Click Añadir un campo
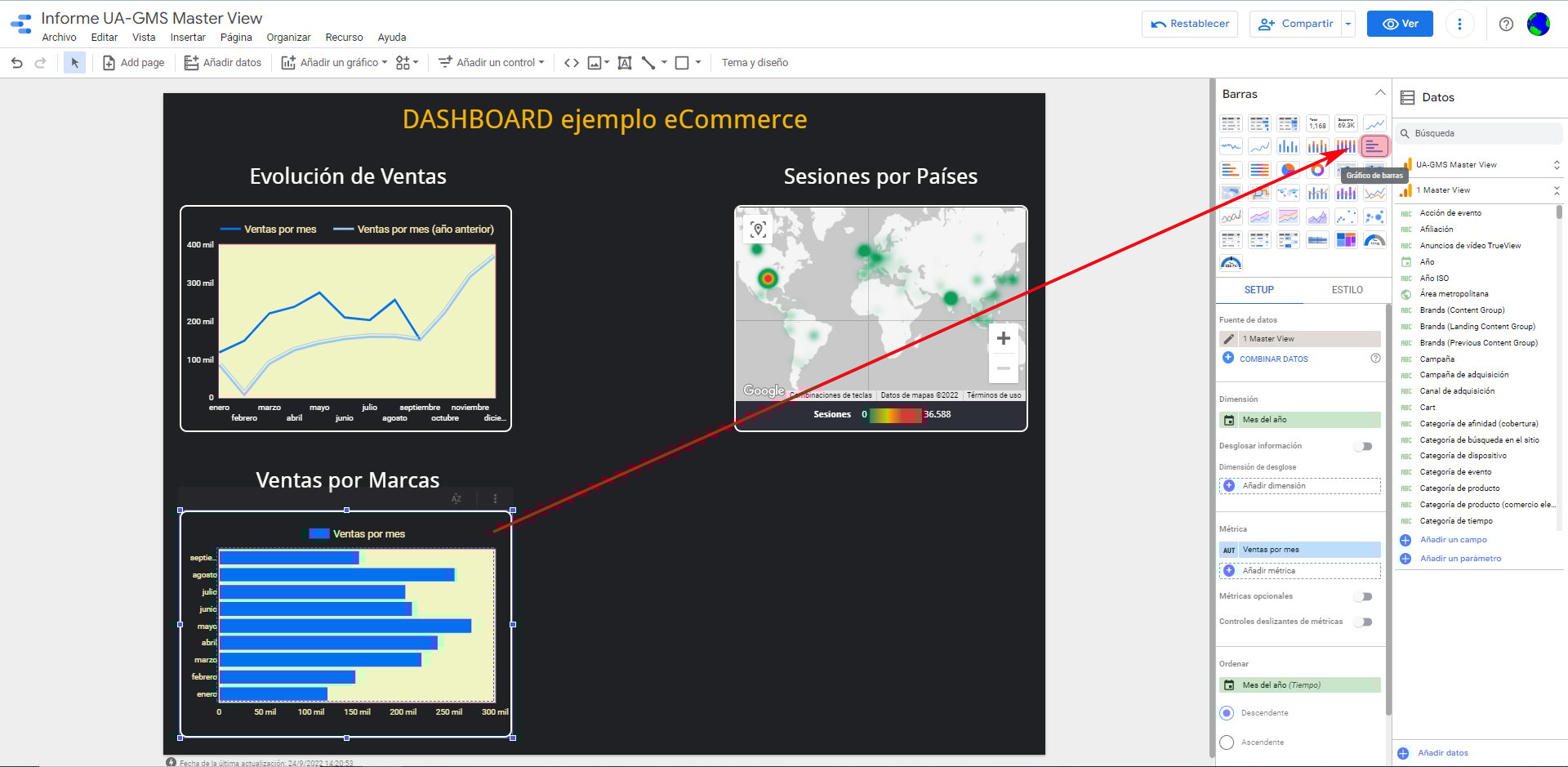 [x=1453, y=540]
